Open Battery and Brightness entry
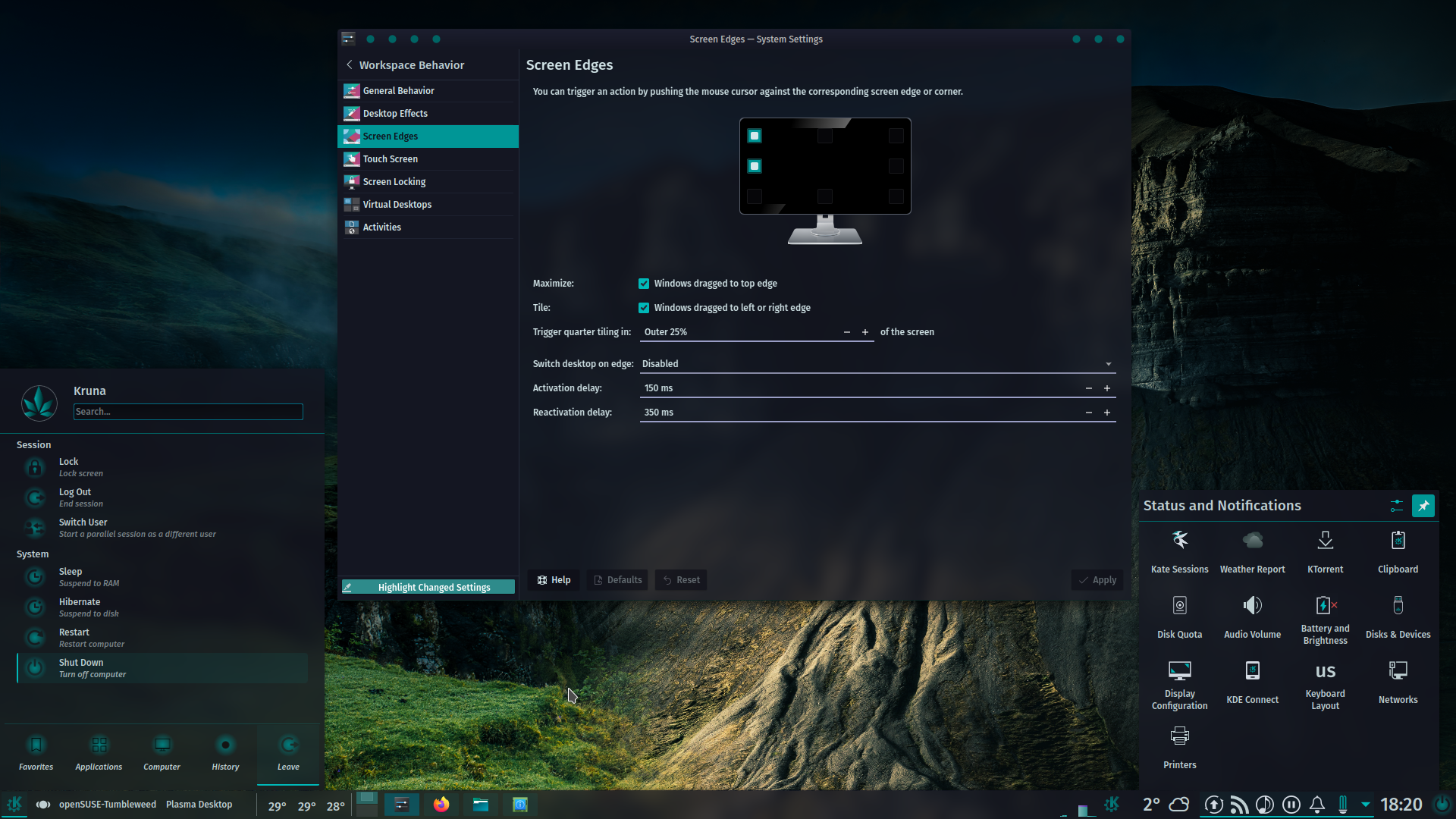 click(1325, 620)
